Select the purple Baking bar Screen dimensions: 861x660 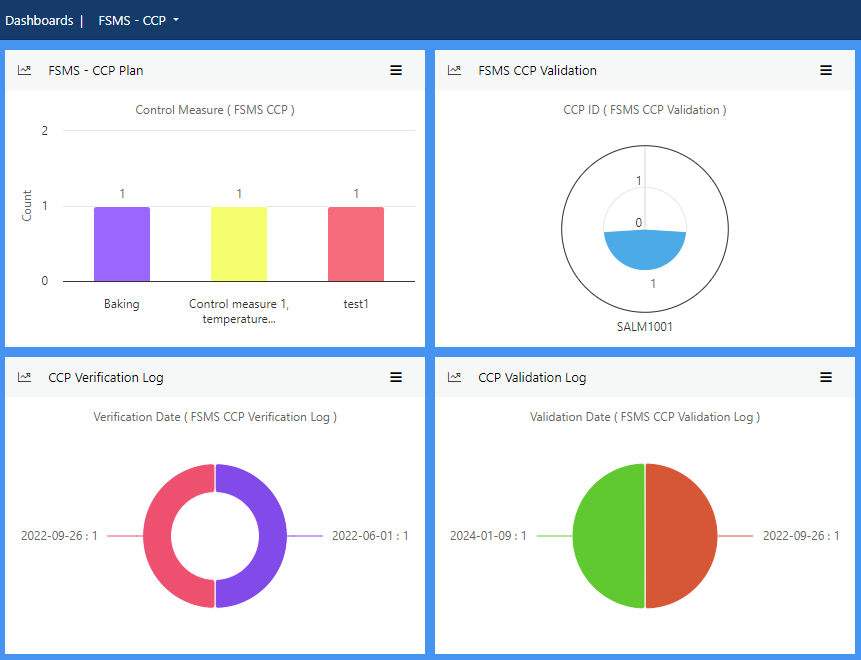[x=122, y=244]
